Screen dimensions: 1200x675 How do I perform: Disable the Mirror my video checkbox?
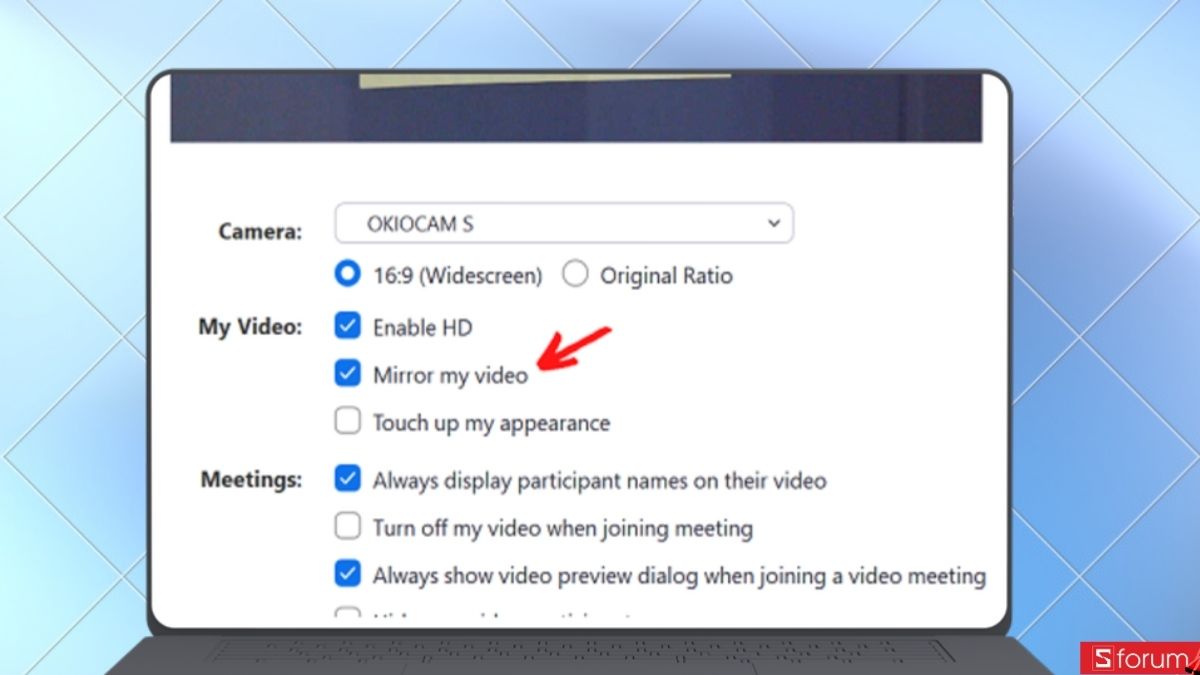click(347, 374)
